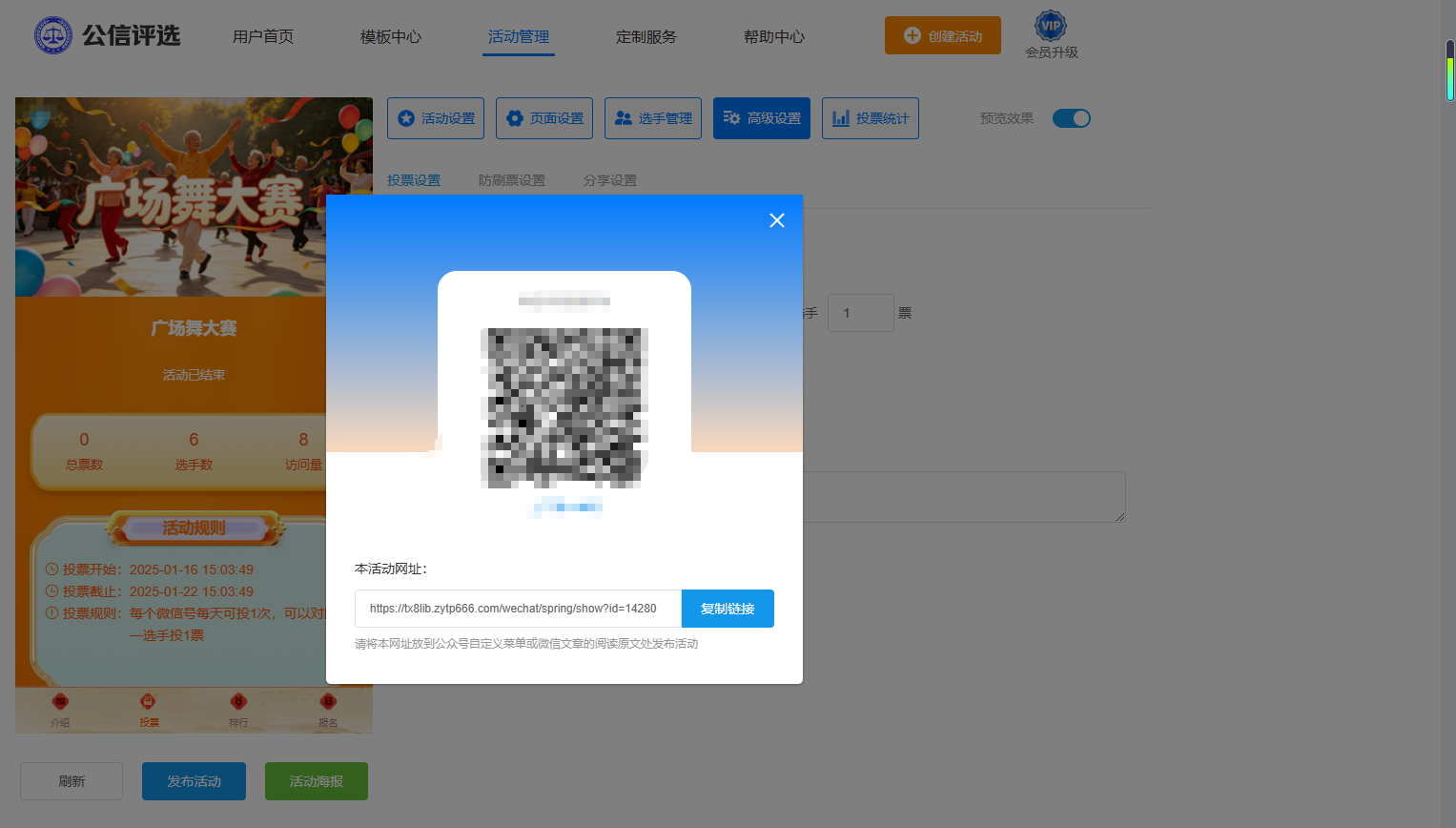Switch to the 分享设置 tab

tap(610, 180)
